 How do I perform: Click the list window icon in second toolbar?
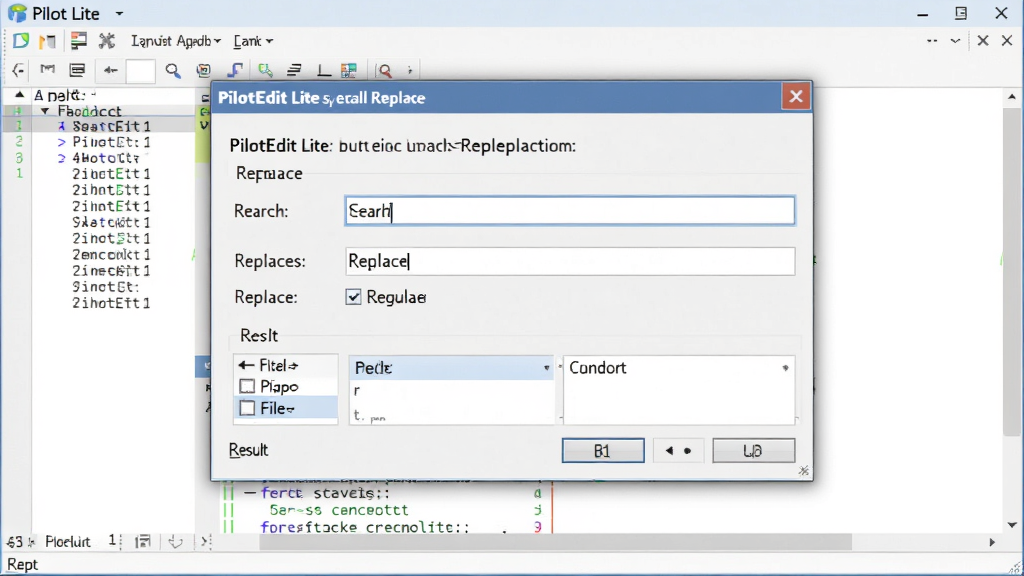tap(77, 70)
